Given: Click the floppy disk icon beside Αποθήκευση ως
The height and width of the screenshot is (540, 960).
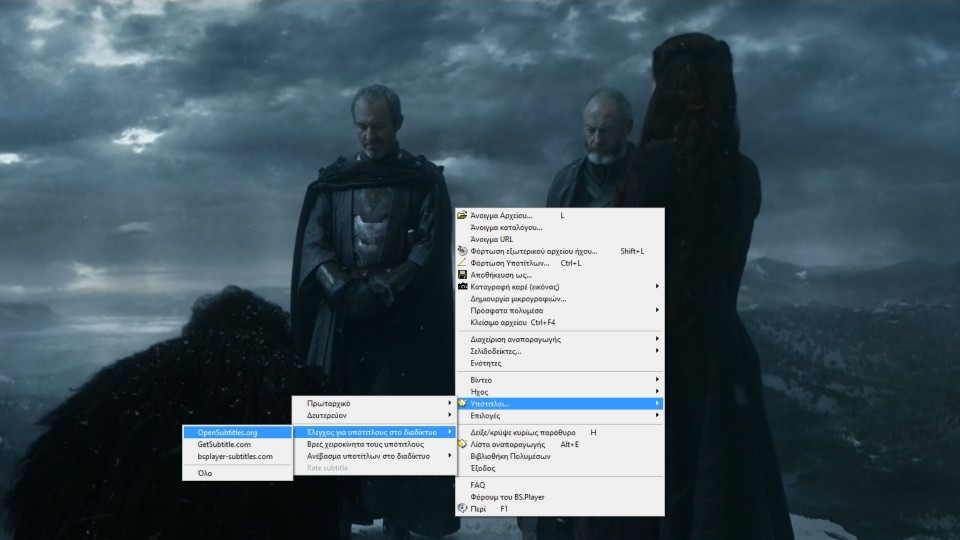Looking at the screenshot, I should [x=462, y=275].
